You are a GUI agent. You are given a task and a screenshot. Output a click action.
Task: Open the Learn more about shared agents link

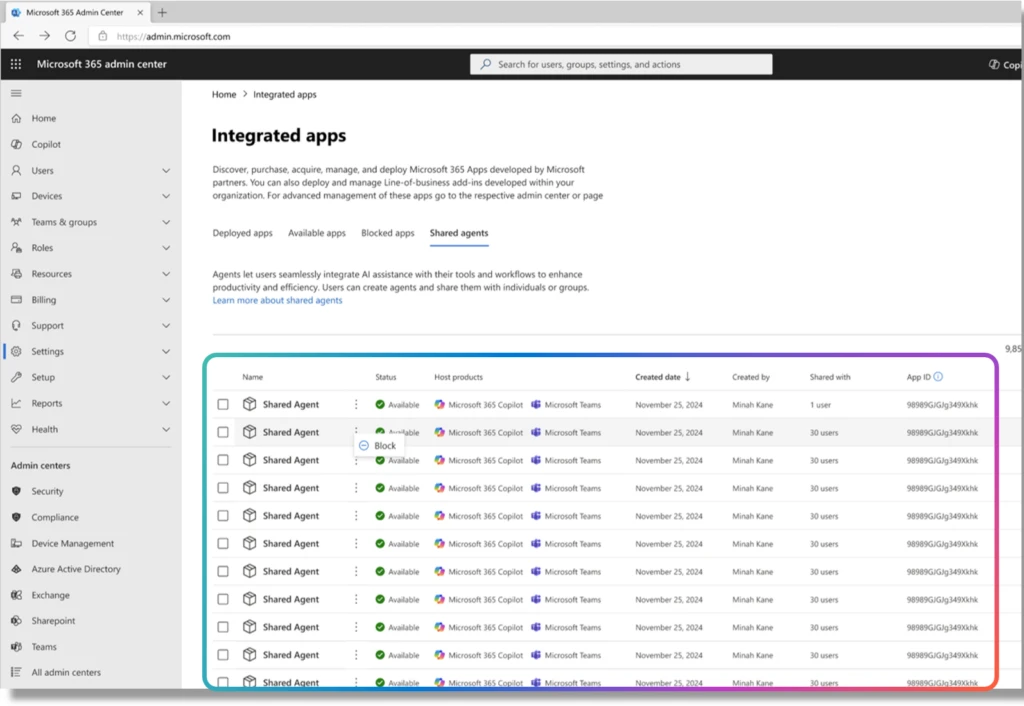point(277,300)
